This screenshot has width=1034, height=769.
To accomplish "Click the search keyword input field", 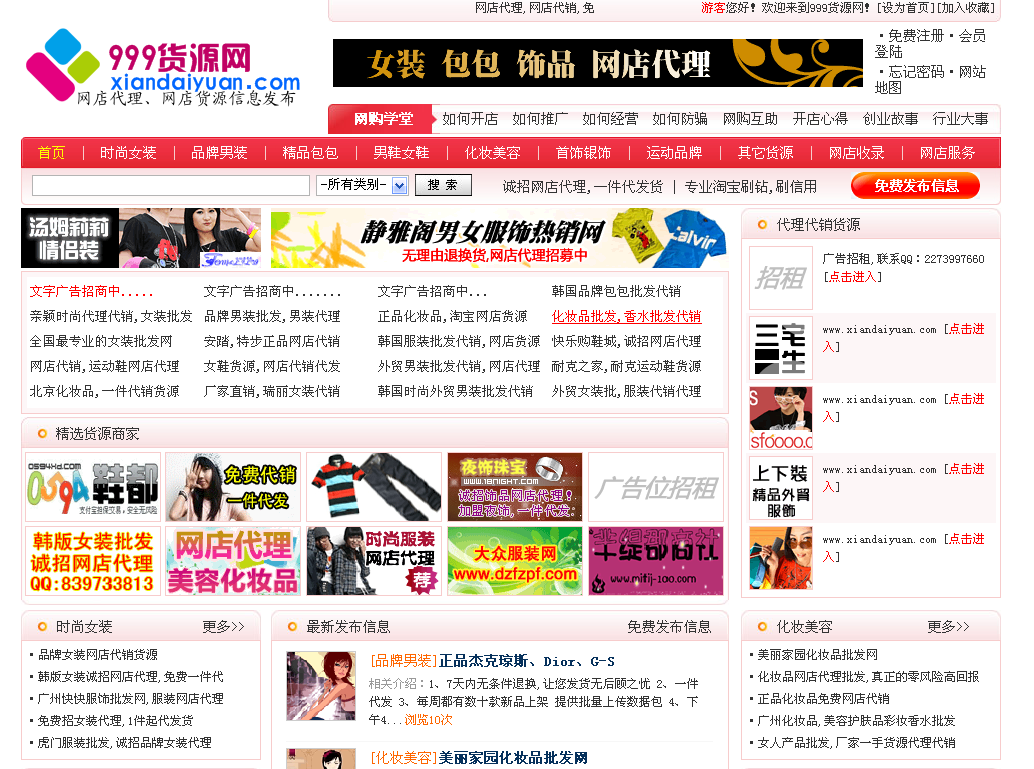I will pyautogui.click(x=171, y=185).
